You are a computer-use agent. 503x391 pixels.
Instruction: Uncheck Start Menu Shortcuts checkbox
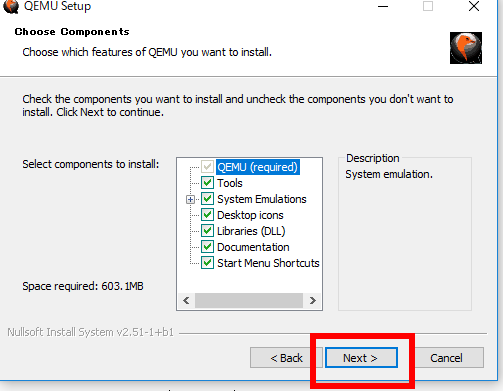tap(207, 263)
